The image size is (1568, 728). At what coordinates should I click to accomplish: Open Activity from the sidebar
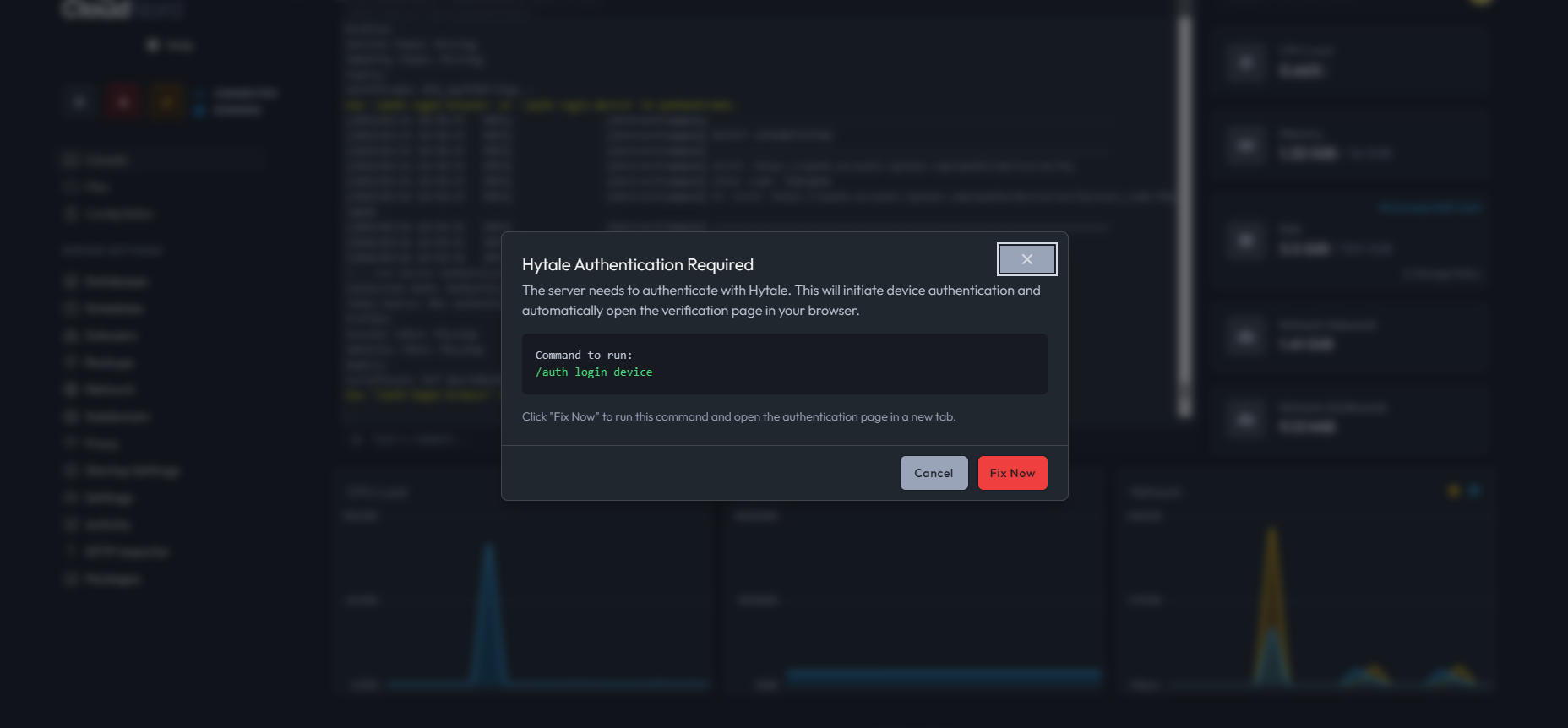pyautogui.click(x=107, y=524)
